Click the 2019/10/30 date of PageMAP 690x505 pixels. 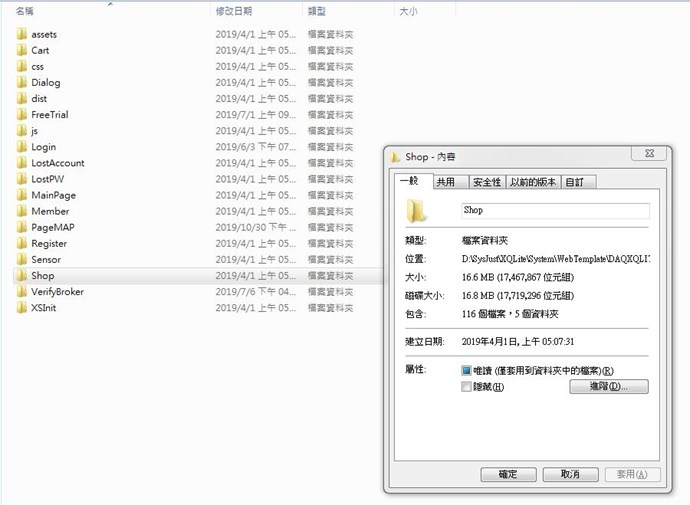point(255,227)
